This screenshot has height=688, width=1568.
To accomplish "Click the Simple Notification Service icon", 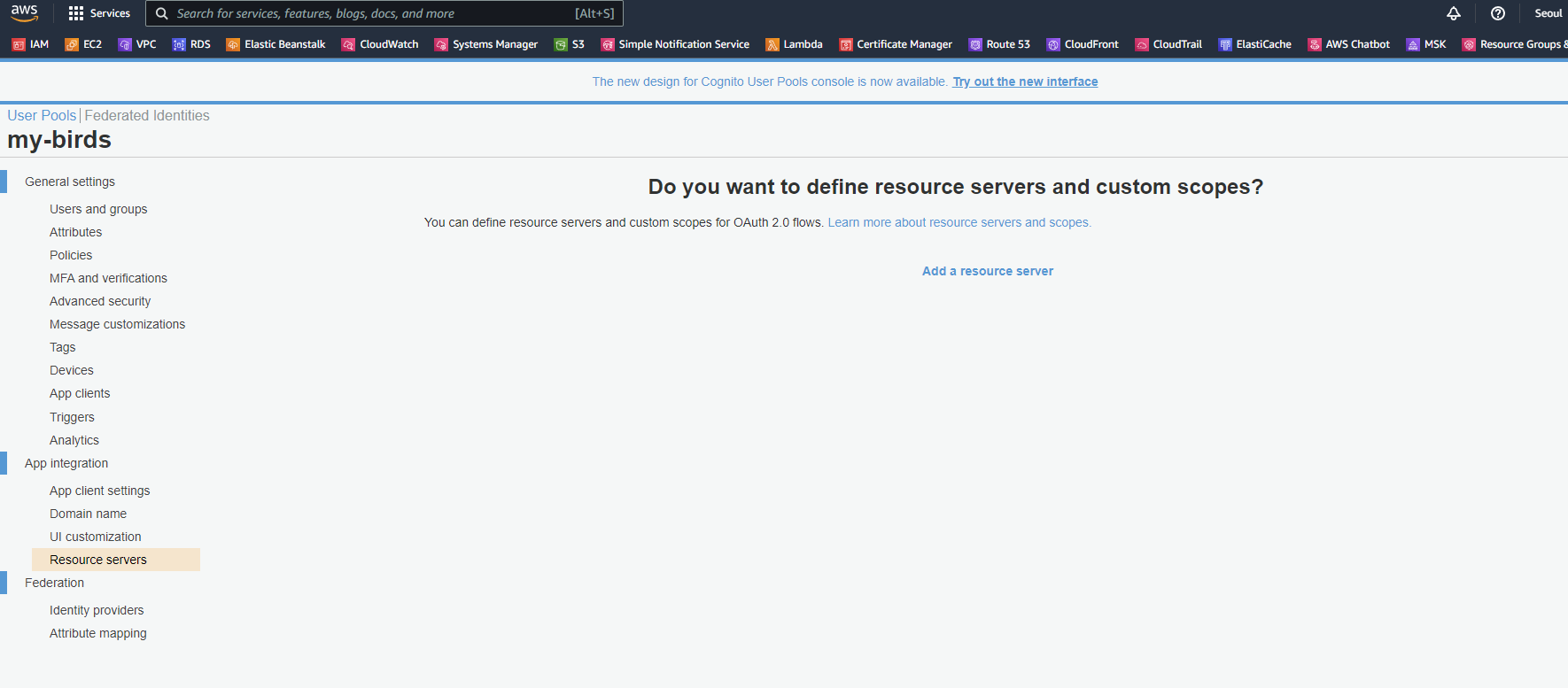I will pyautogui.click(x=608, y=44).
